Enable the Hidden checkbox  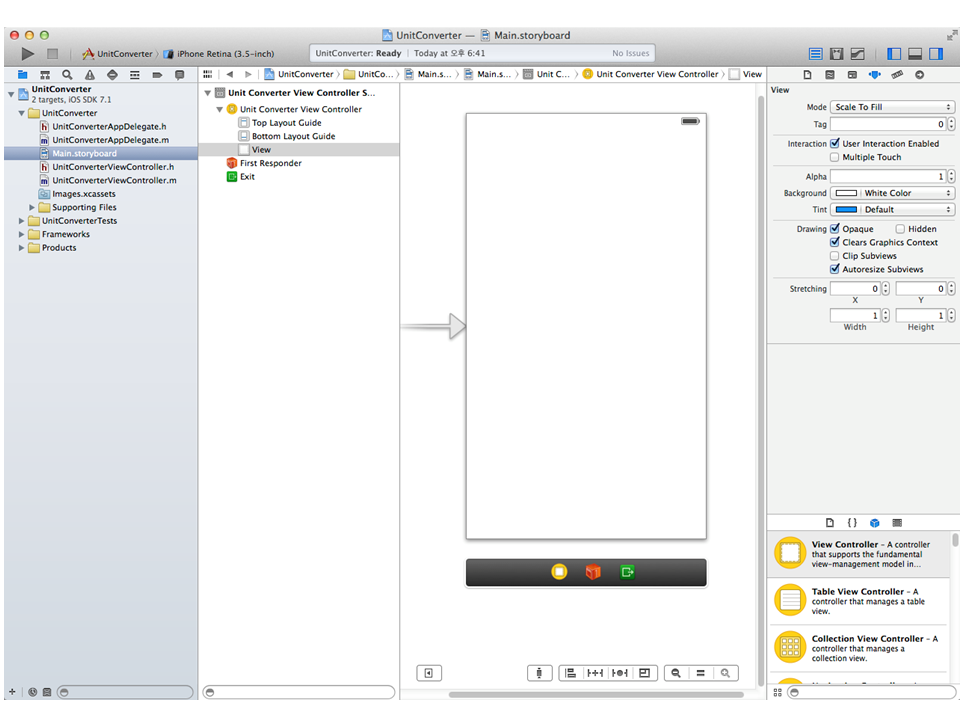(900, 229)
